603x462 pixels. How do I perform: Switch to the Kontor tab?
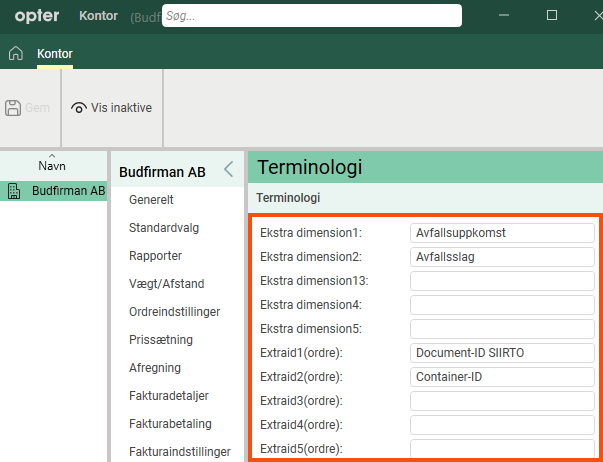pyautogui.click(x=54, y=53)
